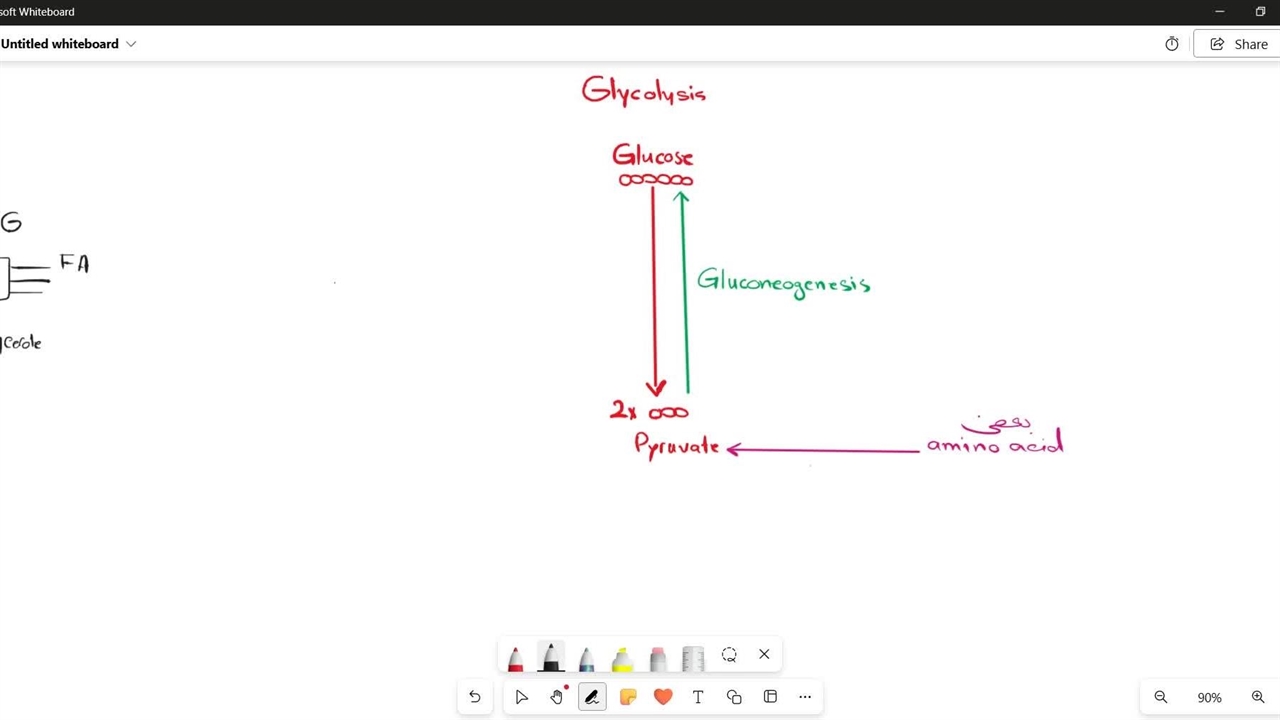Screen dimensions: 1280x720
Task: Close the pen toolbar
Action: click(x=764, y=655)
